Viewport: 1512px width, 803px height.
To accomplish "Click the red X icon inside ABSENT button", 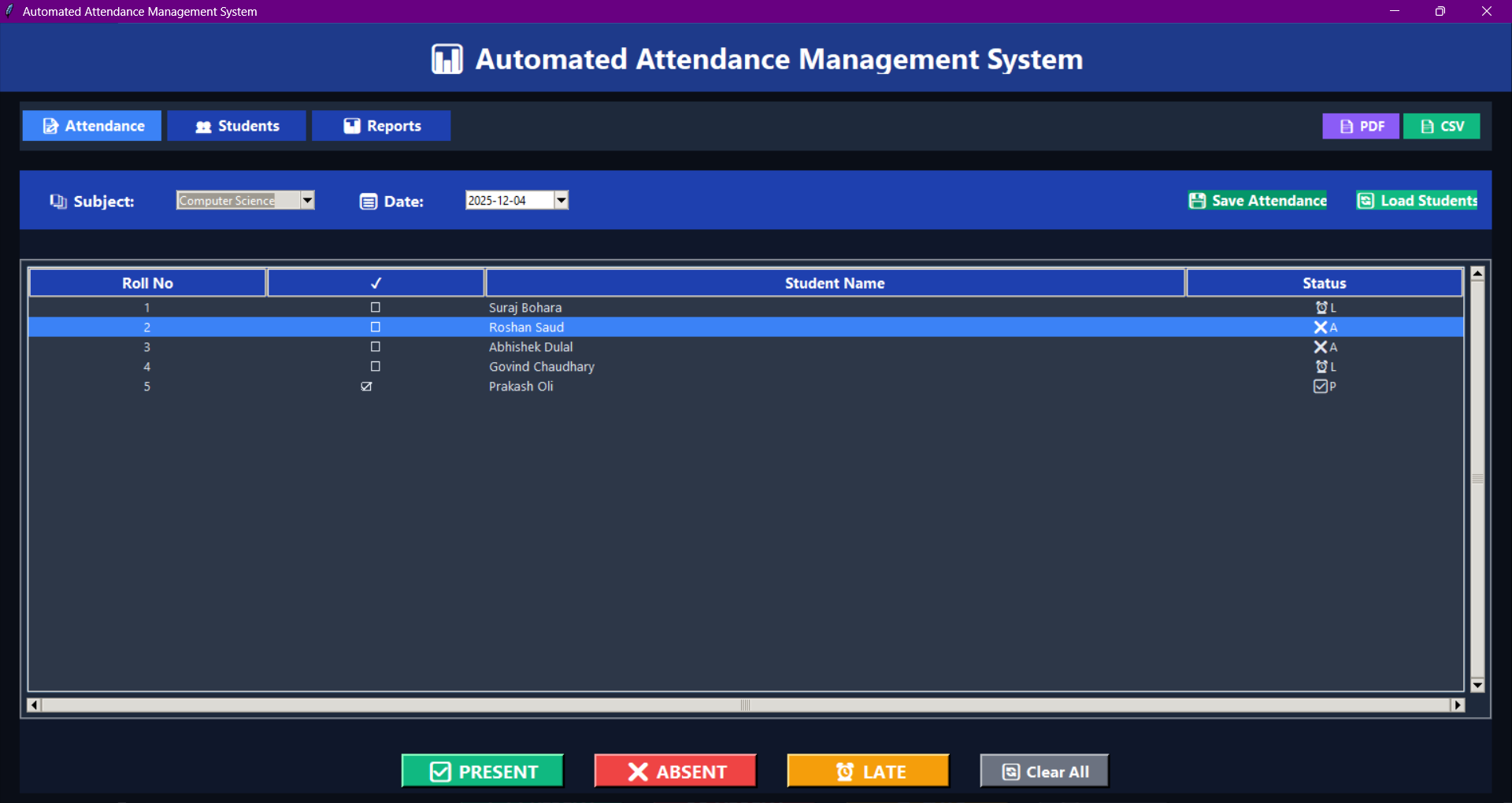I will (x=636, y=771).
